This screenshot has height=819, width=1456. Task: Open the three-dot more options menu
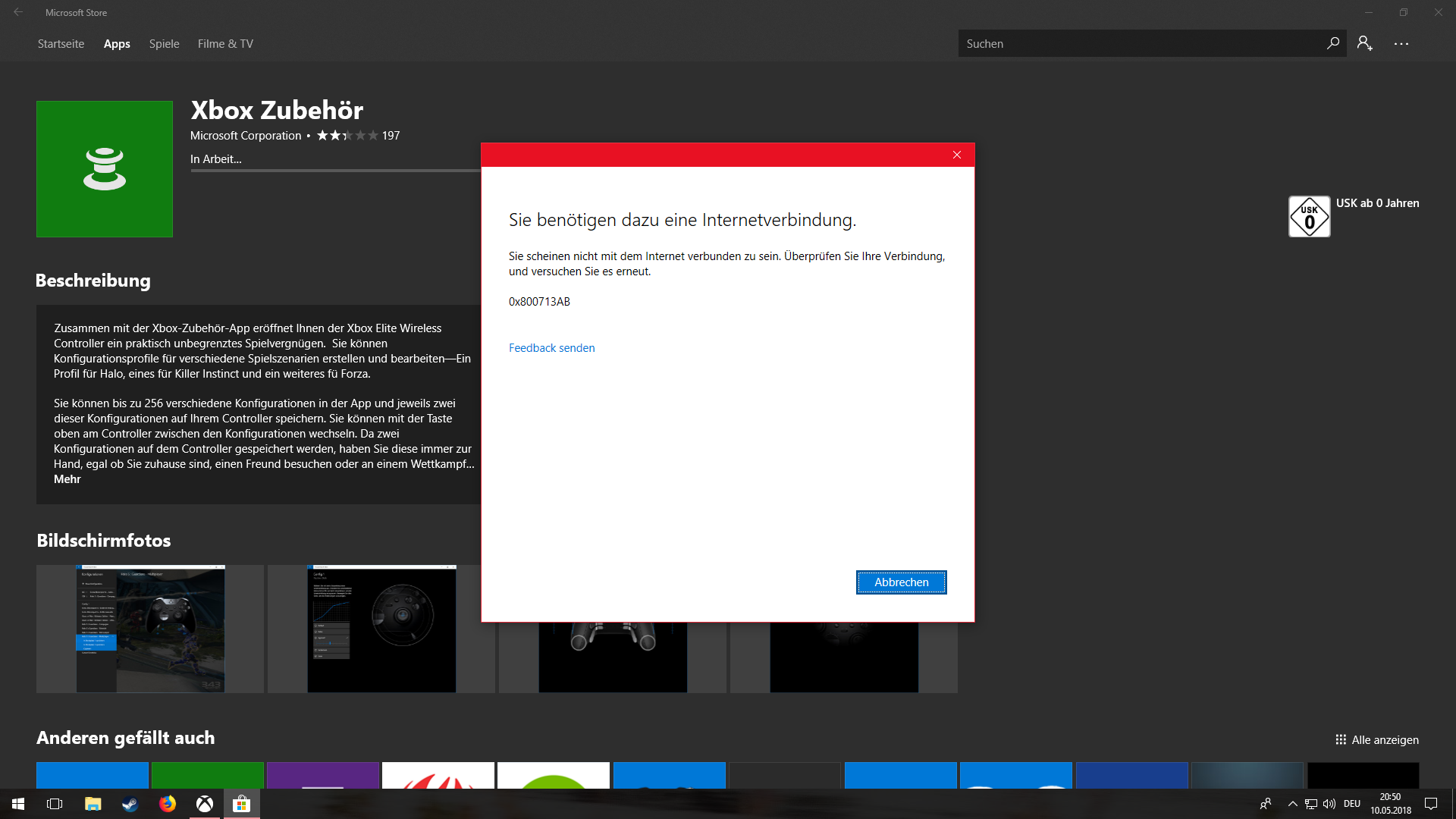1401,43
